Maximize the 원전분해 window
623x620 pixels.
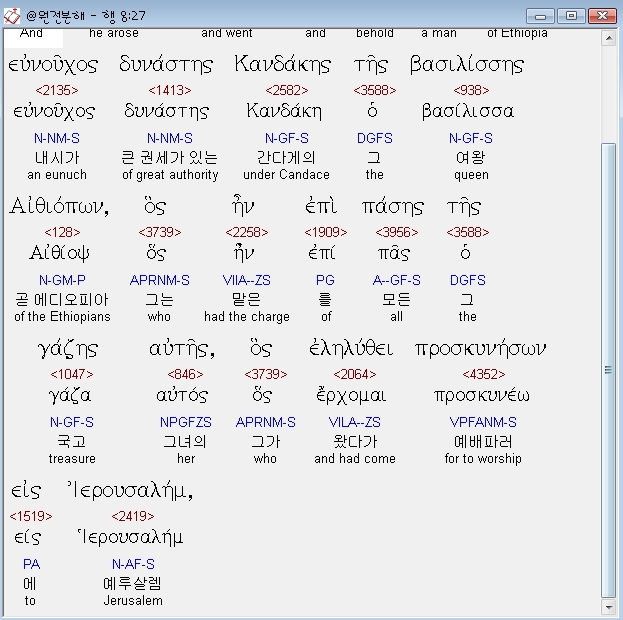(x=571, y=16)
